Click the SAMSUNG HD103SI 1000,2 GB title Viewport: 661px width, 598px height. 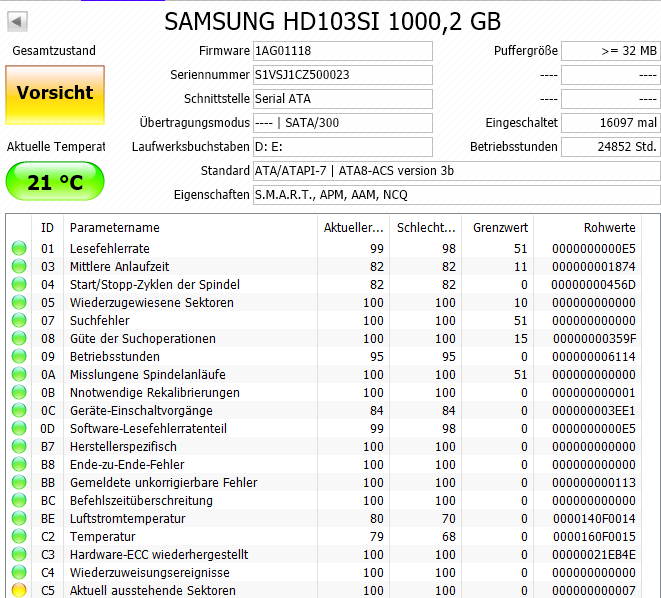coord(333,21)
